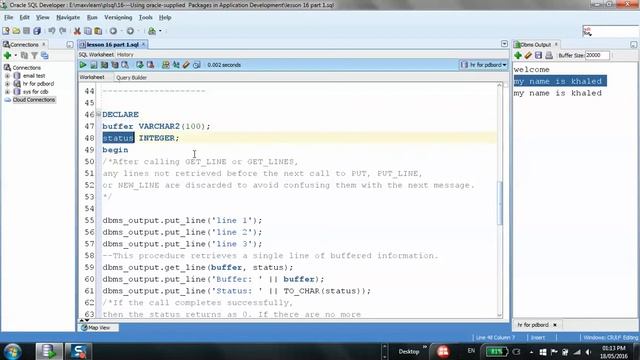Open the SQL Worksheet icon dropdown arrow

pos(160,31)
